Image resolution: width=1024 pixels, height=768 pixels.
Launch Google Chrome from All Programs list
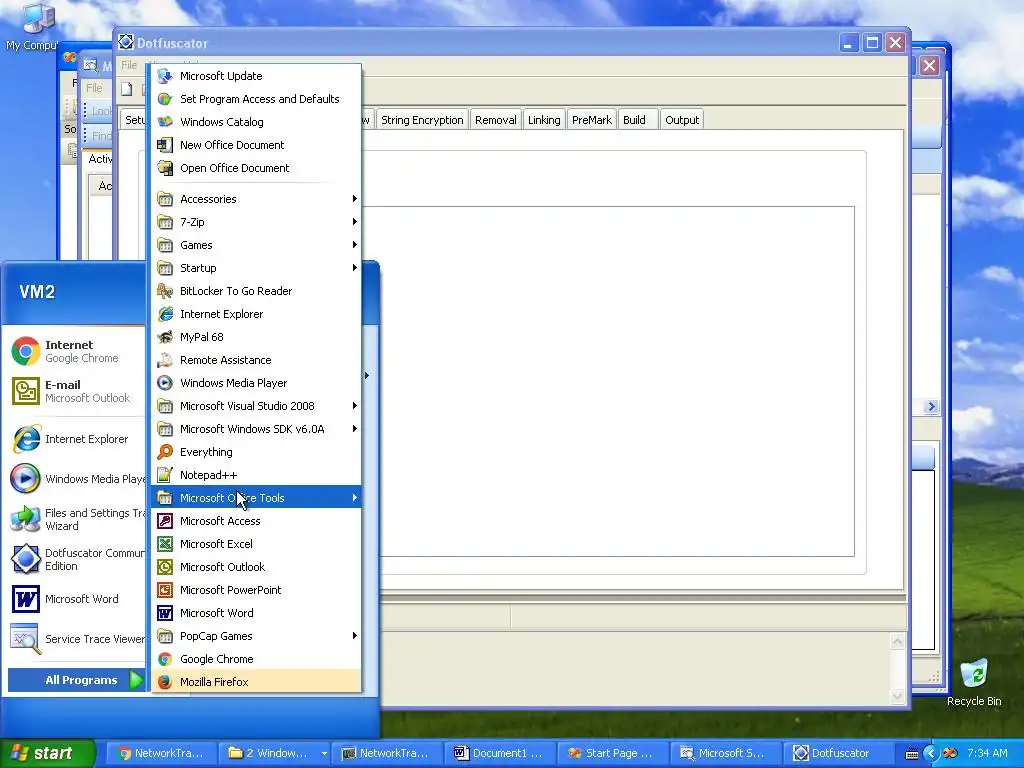click(x=256, y=659)
